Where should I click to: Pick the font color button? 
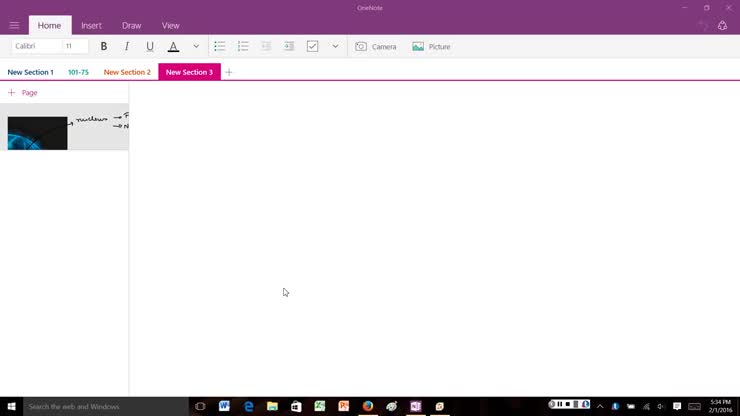pos(173,46)
